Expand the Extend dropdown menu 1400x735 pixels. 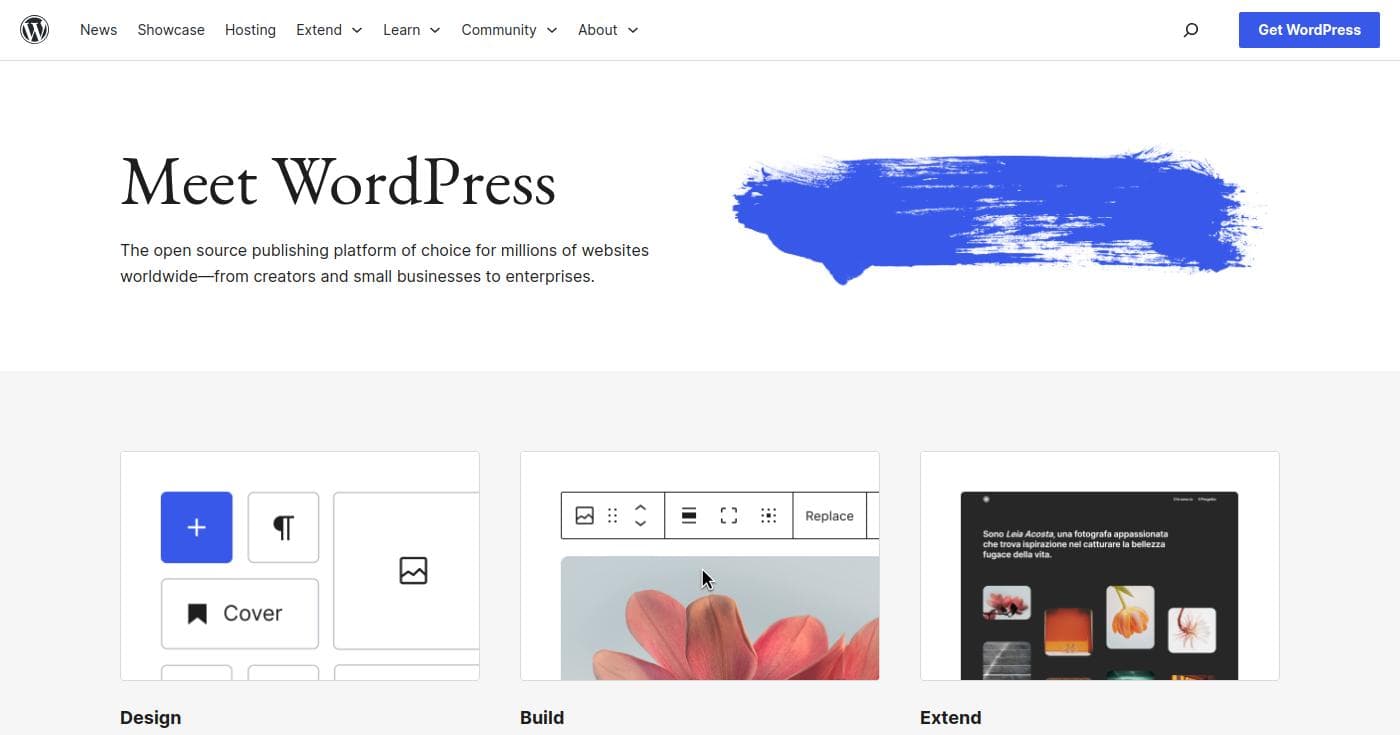tap(329, 30)
